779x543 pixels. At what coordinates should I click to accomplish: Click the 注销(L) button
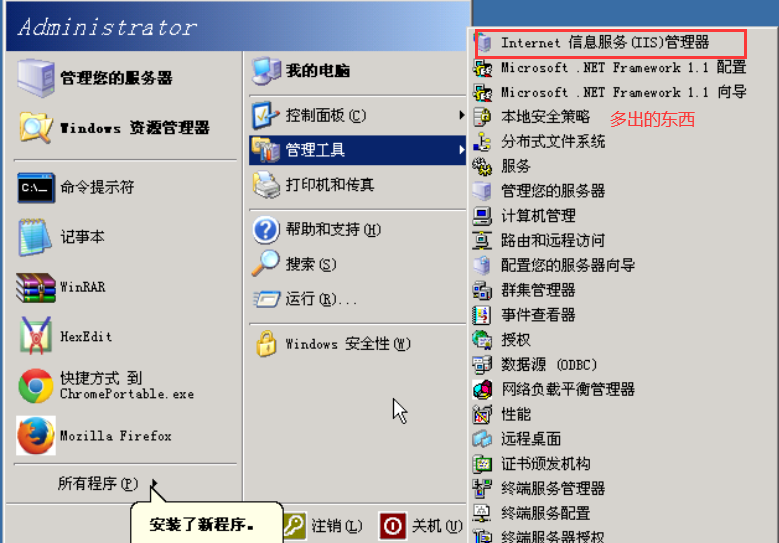(x=323, y=526)
